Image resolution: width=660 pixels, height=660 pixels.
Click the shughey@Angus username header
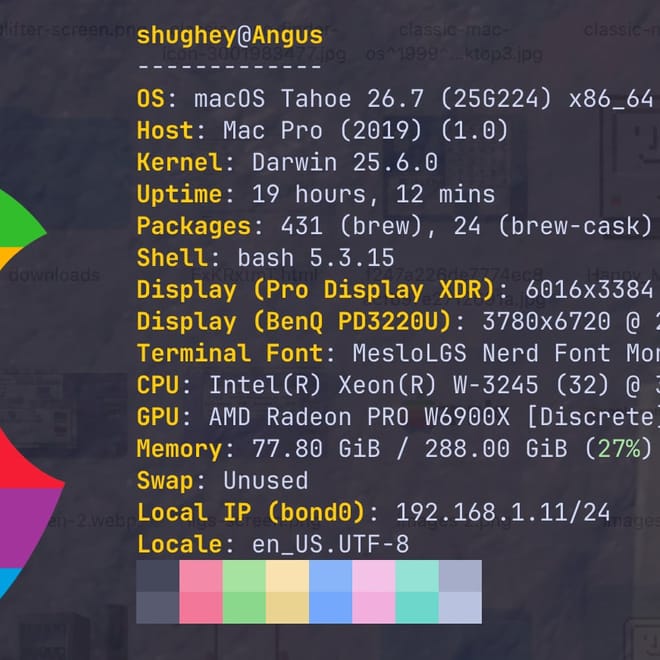(230, 36)
